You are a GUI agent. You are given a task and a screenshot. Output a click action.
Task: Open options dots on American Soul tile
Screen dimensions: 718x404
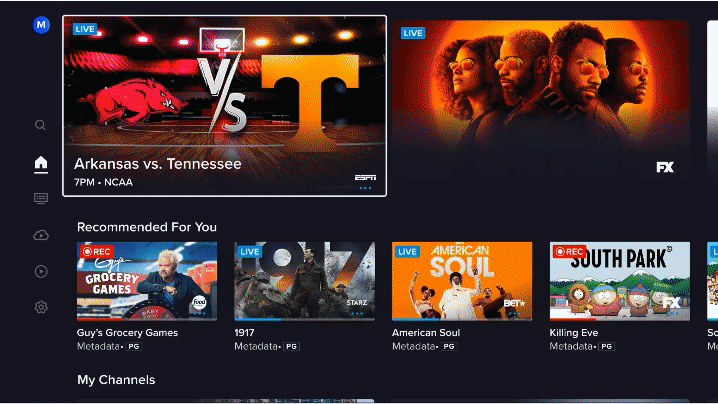(514, 314)
